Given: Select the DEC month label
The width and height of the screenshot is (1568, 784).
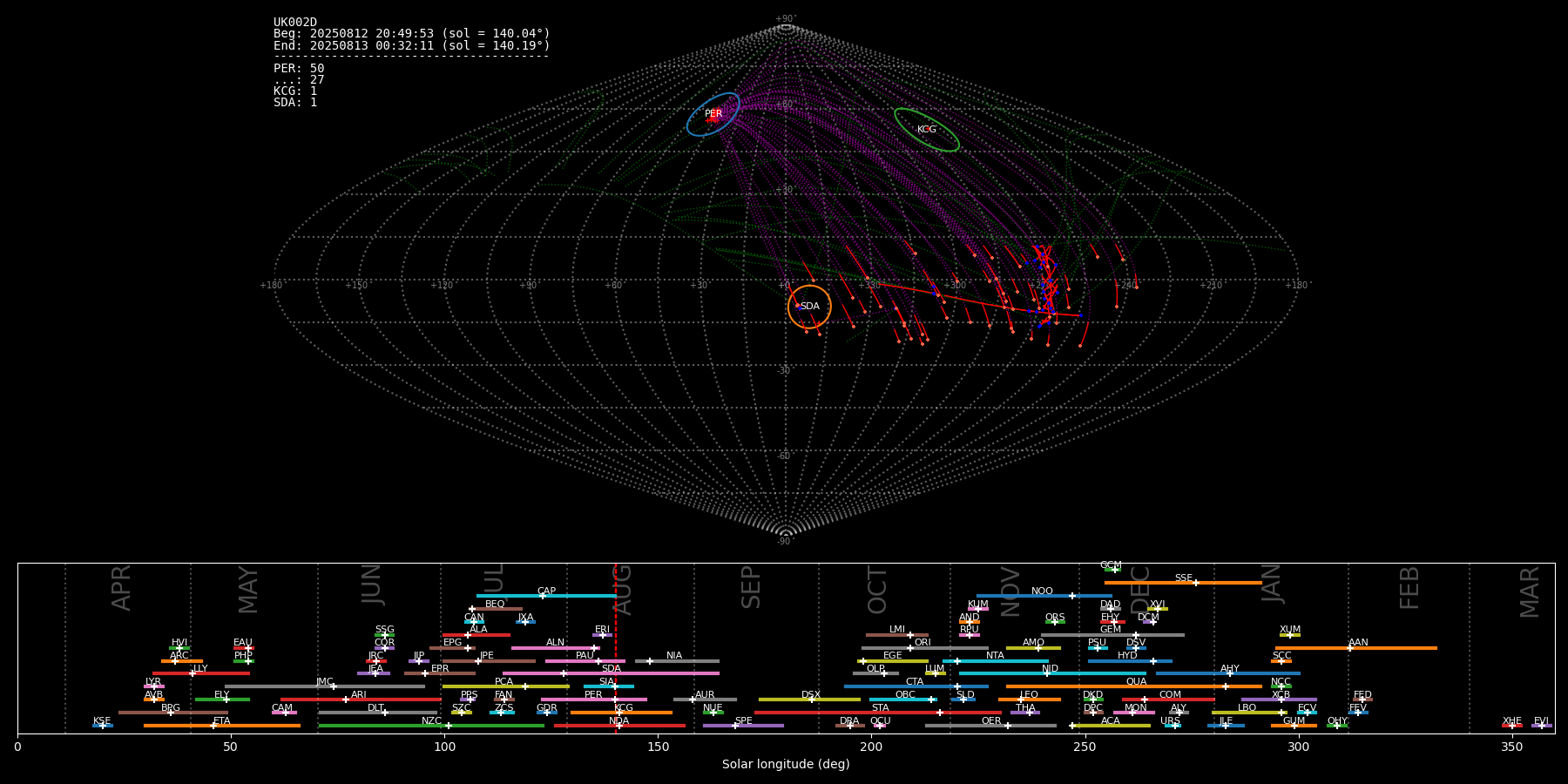Looking at the screenshot, I should click(x=1140, y=588).
